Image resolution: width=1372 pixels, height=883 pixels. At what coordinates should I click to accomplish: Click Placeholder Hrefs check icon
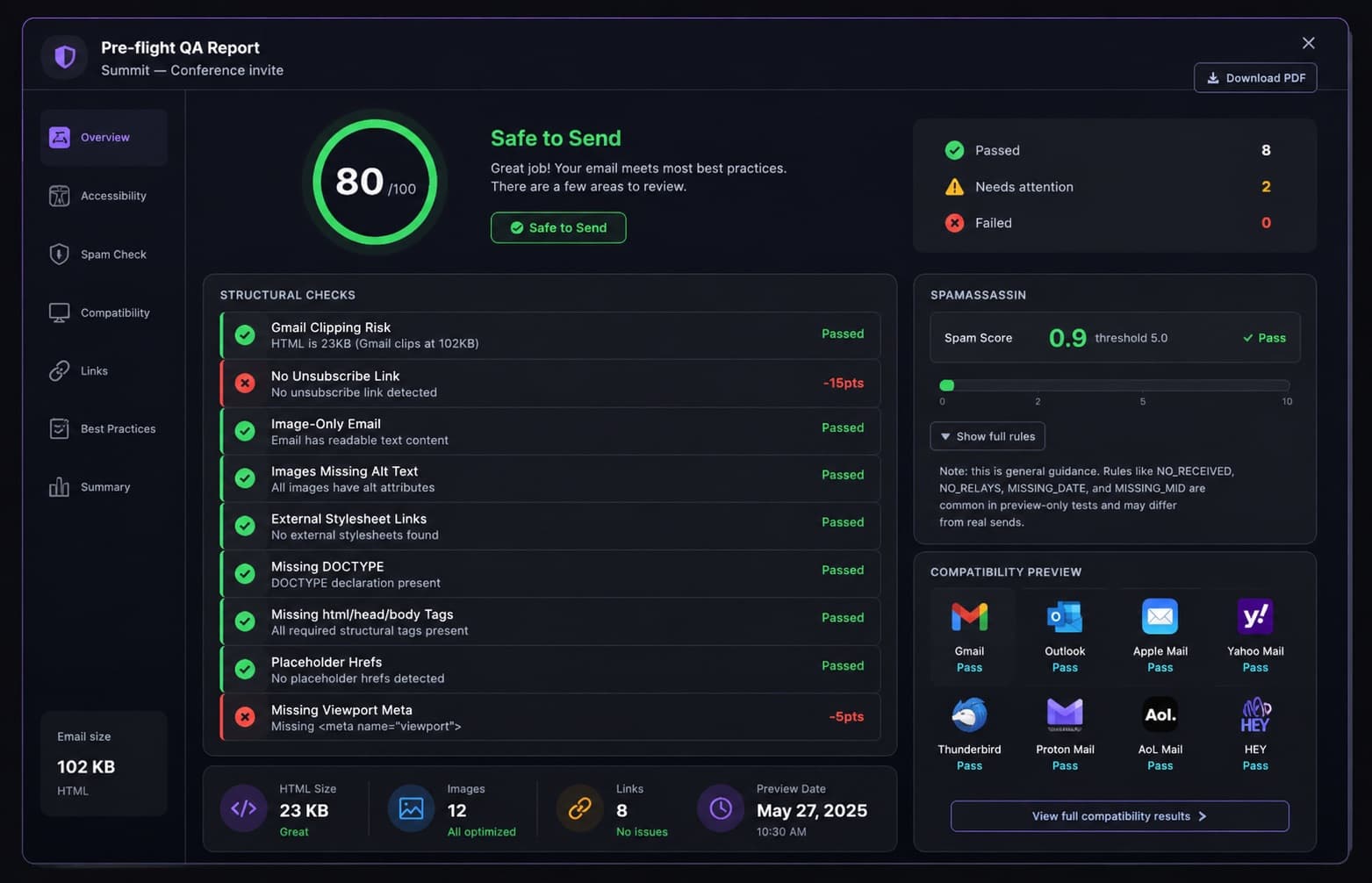[x=245, y=669]
